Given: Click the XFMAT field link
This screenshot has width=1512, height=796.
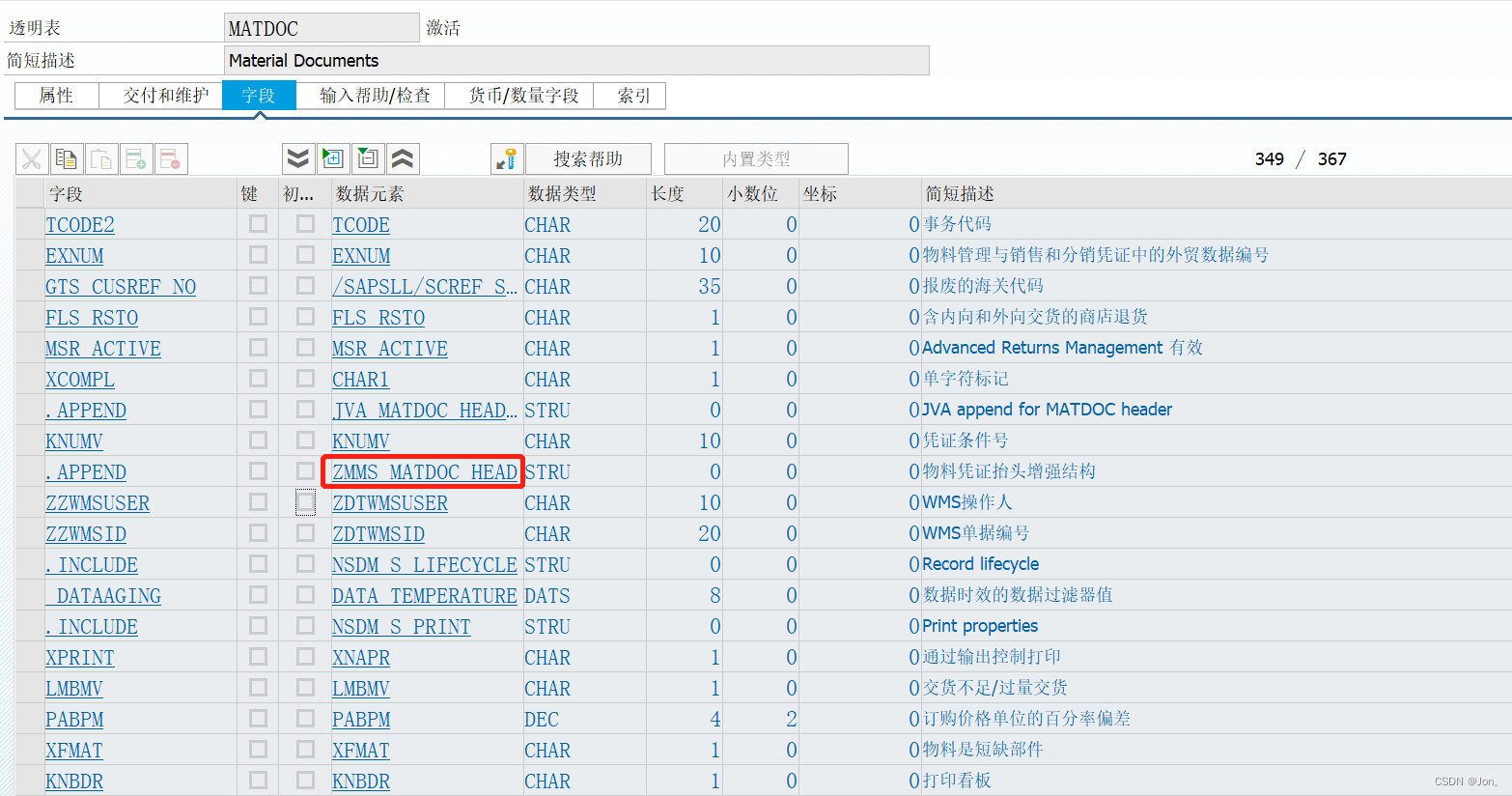Looking at the screenshot, I should (x=74, y=751).
